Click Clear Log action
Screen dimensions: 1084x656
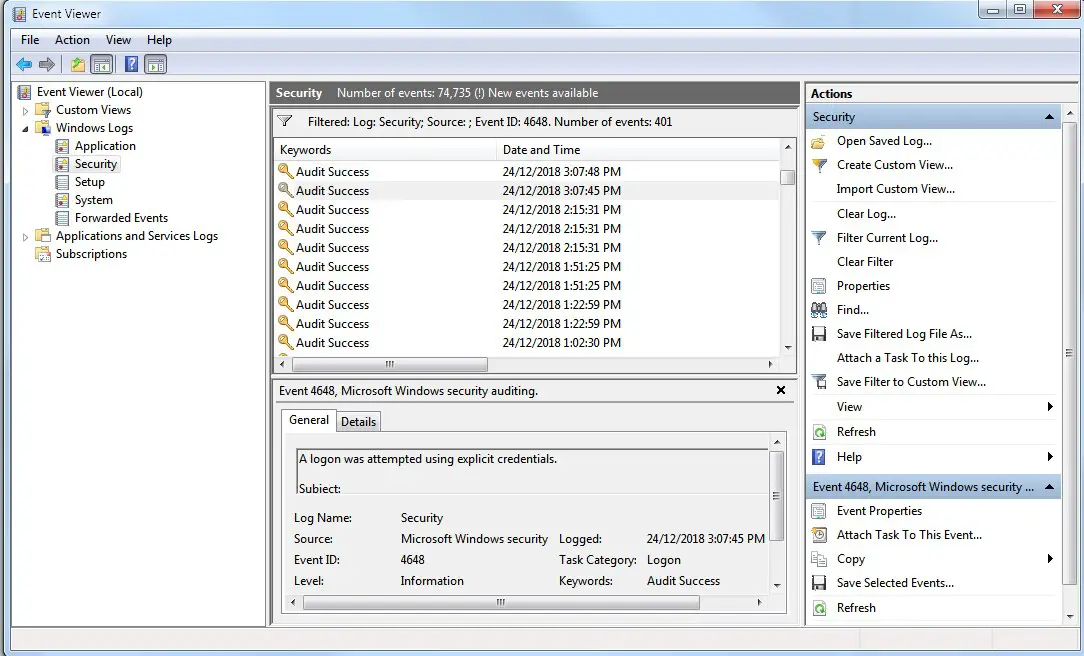tap(866, 214)
